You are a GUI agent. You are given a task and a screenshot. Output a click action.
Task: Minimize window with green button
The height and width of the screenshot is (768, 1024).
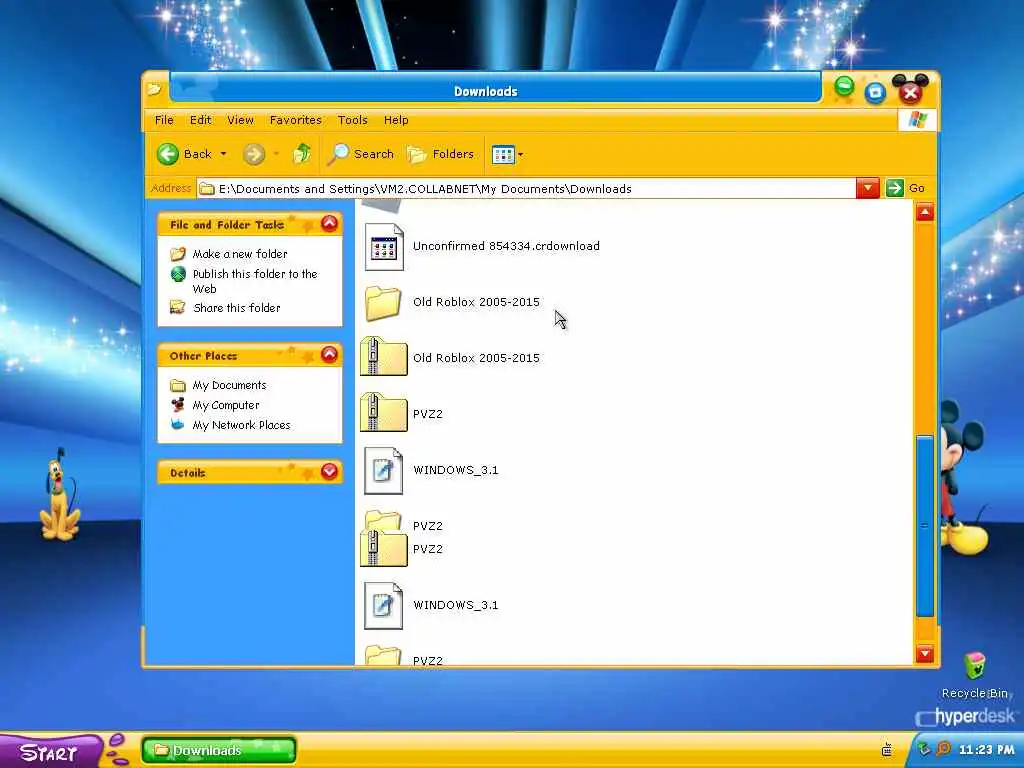844,86
